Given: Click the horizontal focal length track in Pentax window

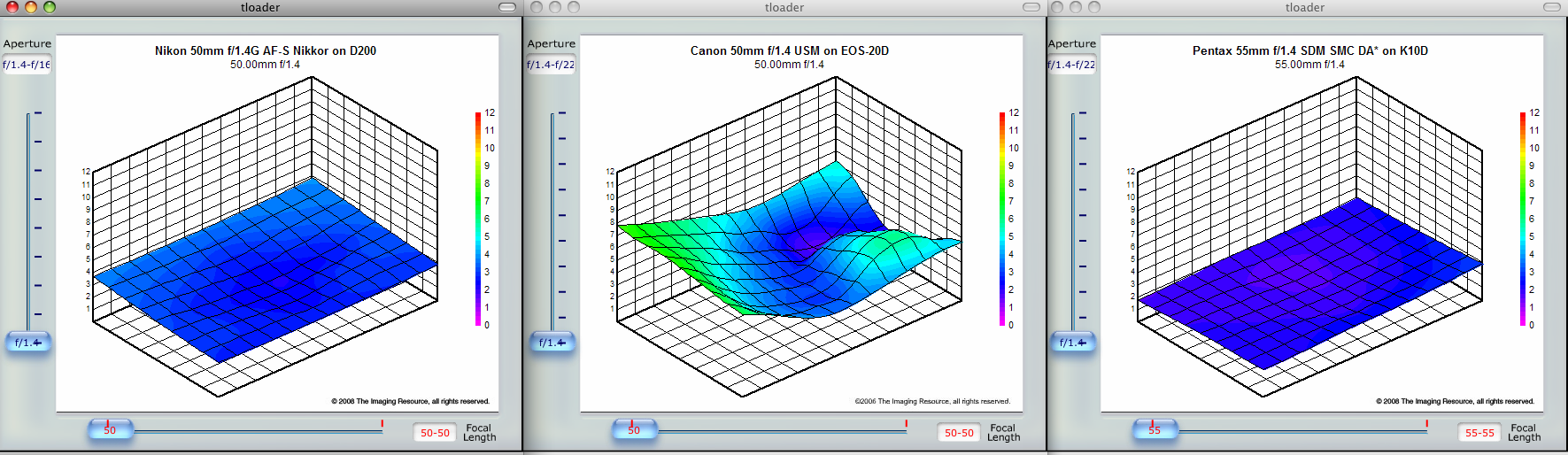Looking at the screenshot, I should click(x=1302, y=431).
